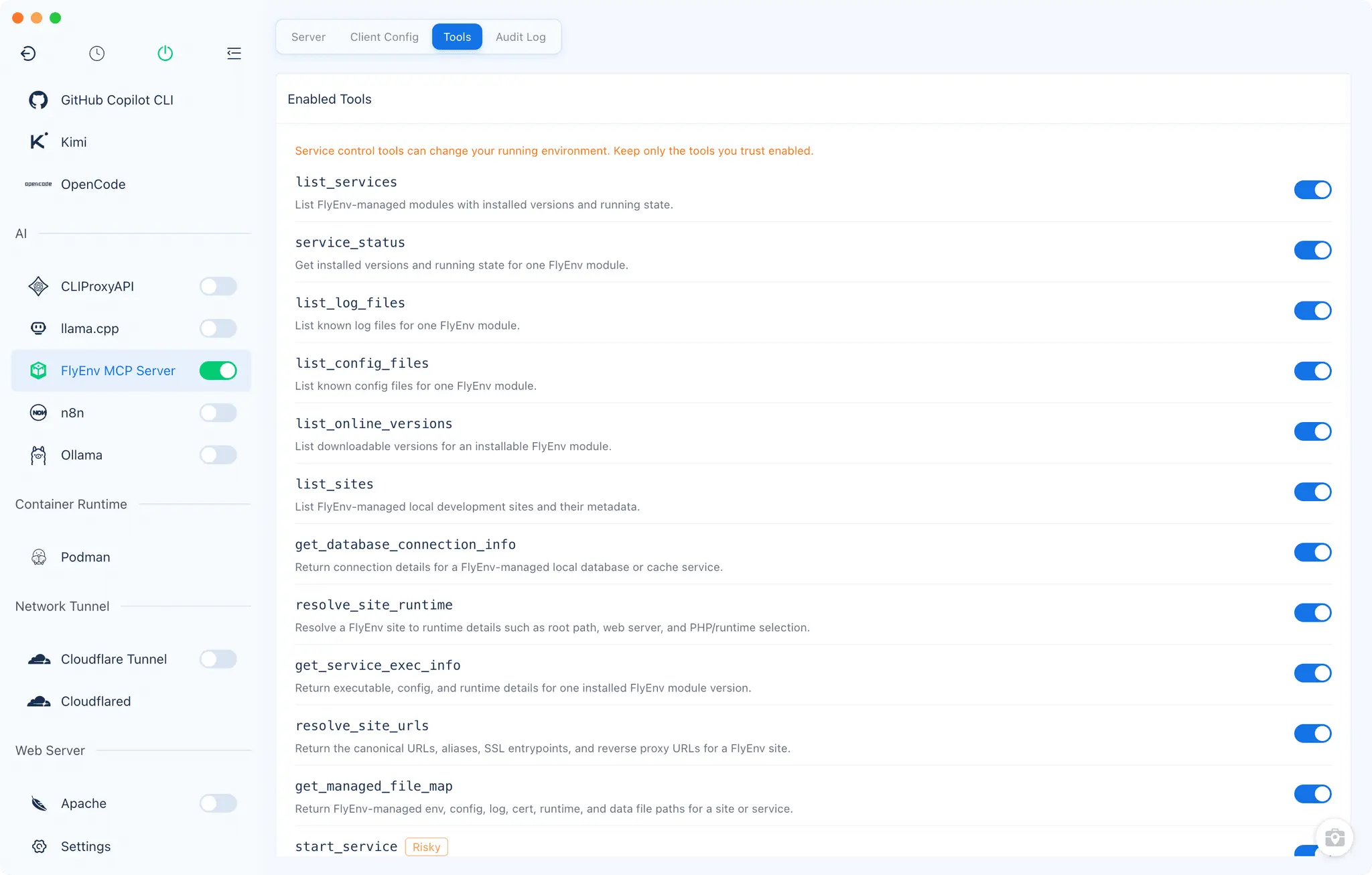Open the OpenCode module
The height and width of the screenshot is (875, 1372).
point(131,184)
